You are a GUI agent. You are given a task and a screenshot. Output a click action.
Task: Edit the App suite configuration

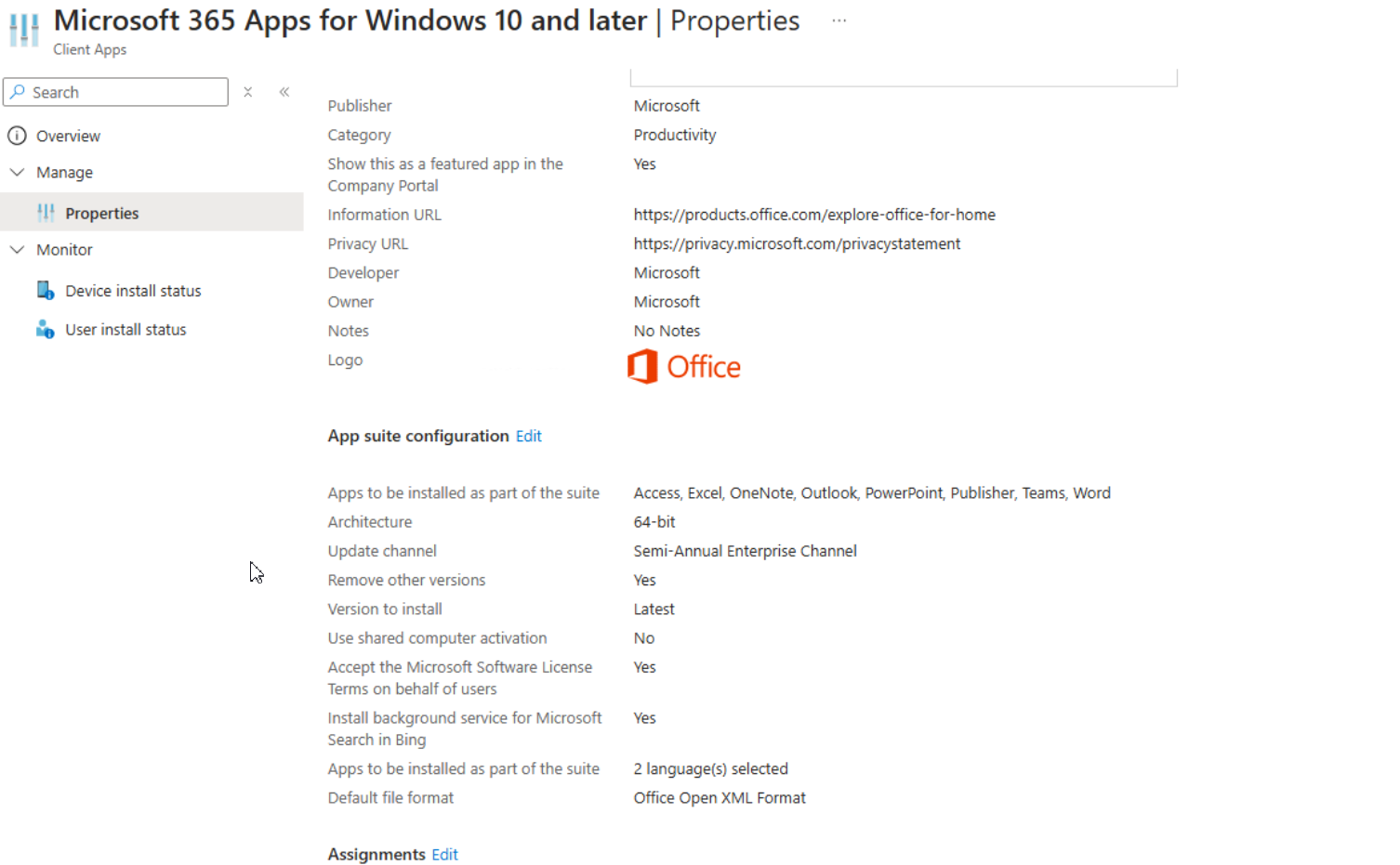click(x=528, y=436)
